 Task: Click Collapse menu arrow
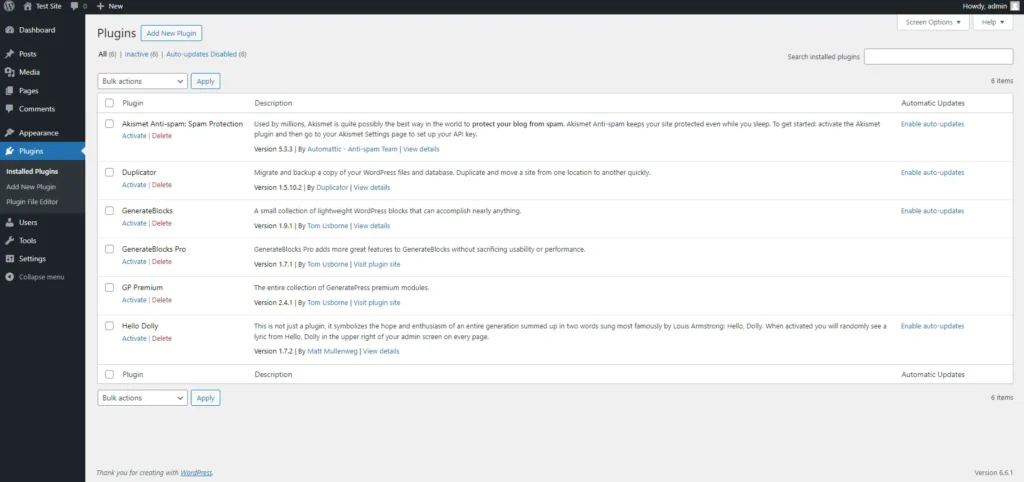click(x=9, y=277)
